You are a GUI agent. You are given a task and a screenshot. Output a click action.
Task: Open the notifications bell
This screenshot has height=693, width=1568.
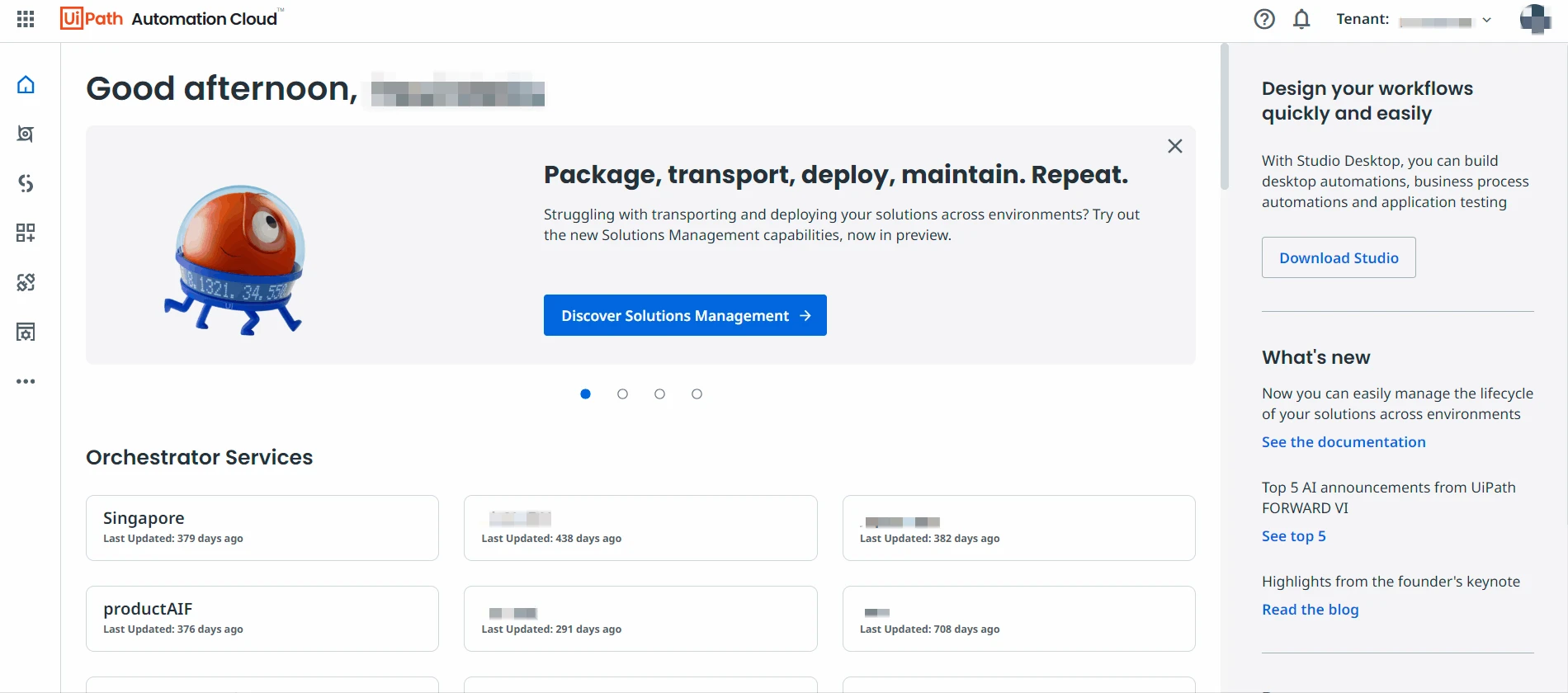pos(1301,19)
